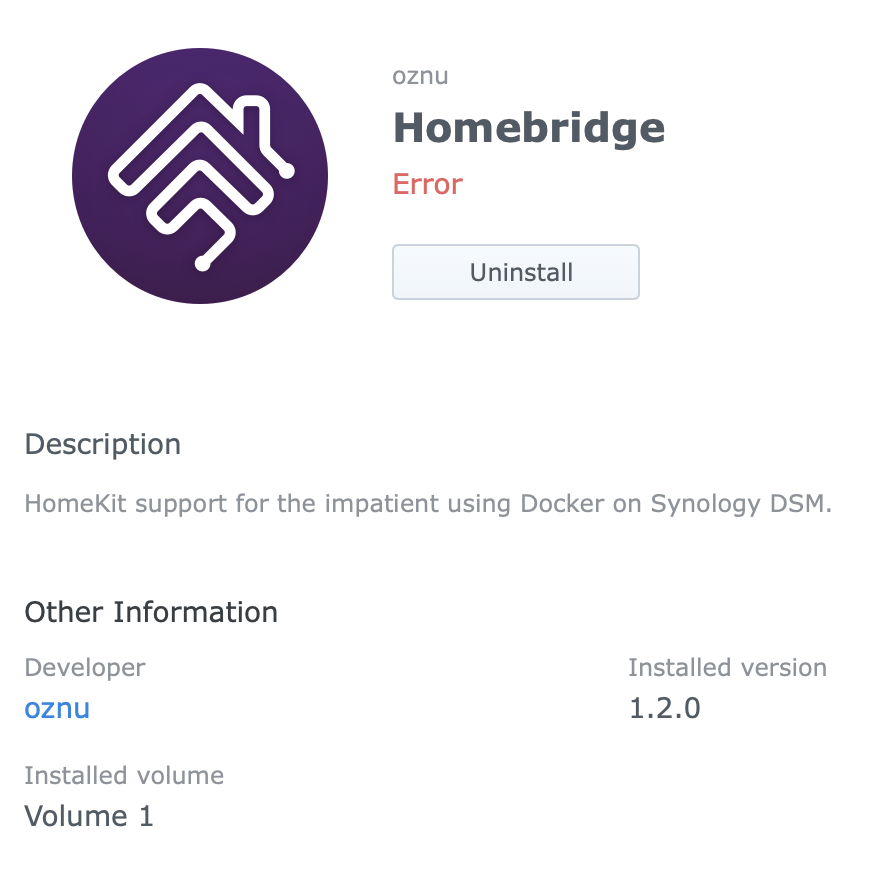Click the Installed volume label
This screenshot has width=882, height=886.
point(124,775)
